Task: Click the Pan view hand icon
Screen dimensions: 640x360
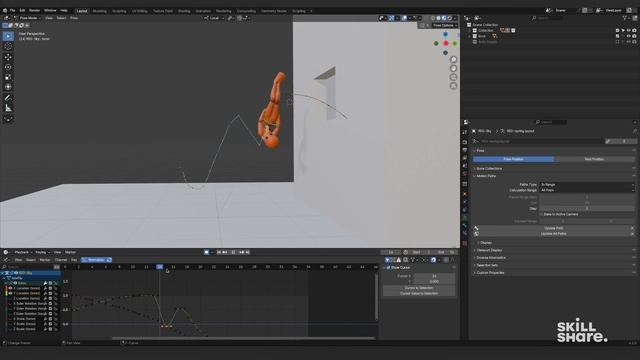Action: [x=453, y=69]
